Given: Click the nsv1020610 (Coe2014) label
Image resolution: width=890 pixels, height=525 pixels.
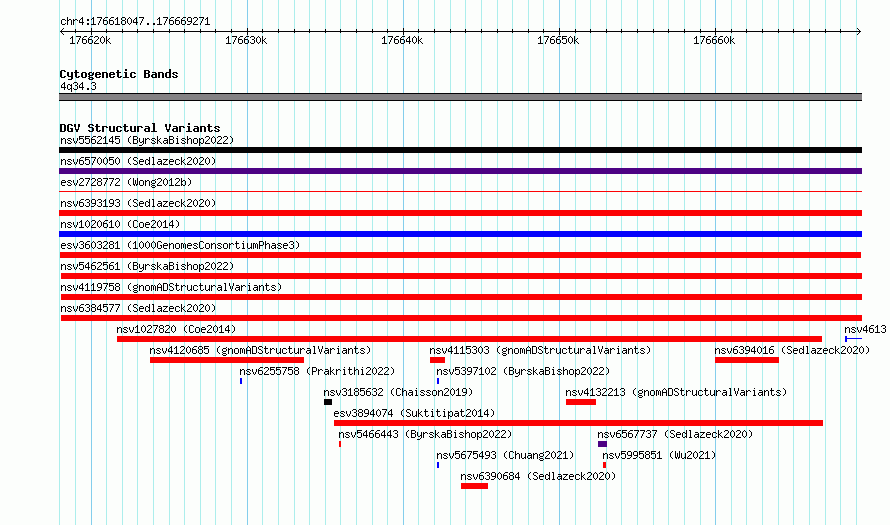Looking at the screenshot, I should click(x=120, y=224).
